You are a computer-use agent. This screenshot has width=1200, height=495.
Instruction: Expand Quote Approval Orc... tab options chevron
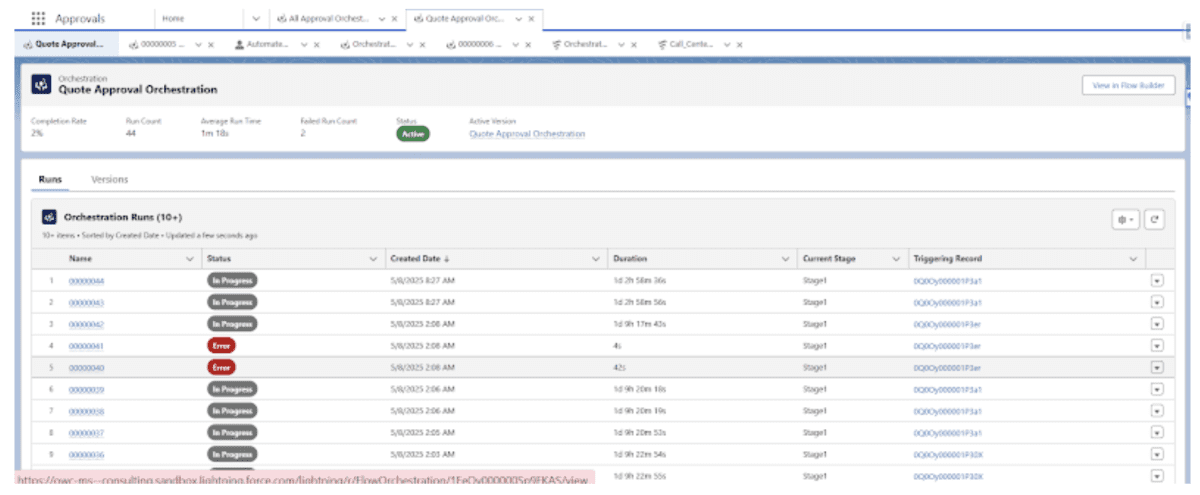518,18
